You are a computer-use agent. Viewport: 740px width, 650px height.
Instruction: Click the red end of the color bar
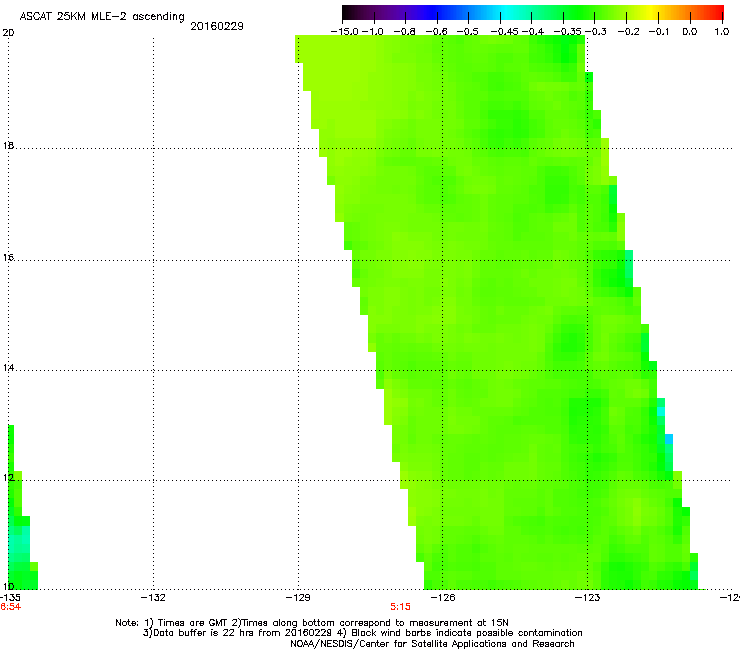point(717,12)
